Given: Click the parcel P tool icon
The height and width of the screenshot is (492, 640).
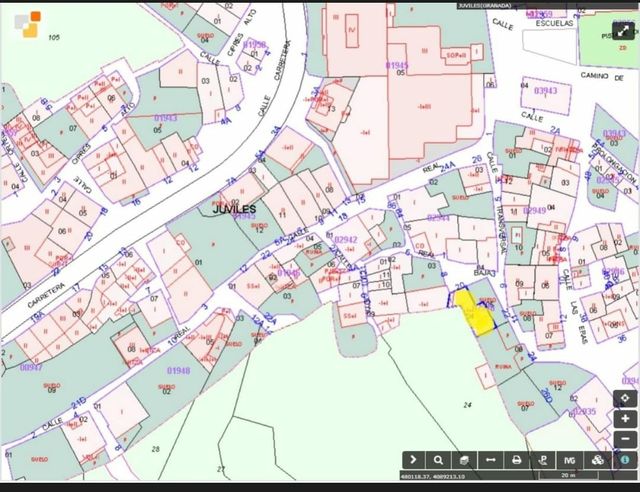Looking at the screenshot, I should [543, 459].
